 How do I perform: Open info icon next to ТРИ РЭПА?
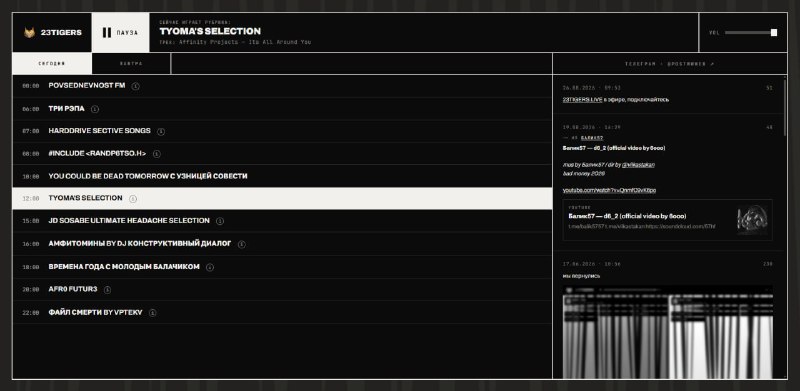pos(95,109)
